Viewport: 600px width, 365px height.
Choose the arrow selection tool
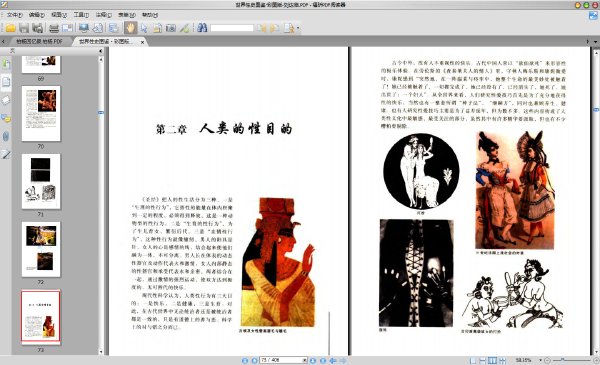[x=144, y=28]
